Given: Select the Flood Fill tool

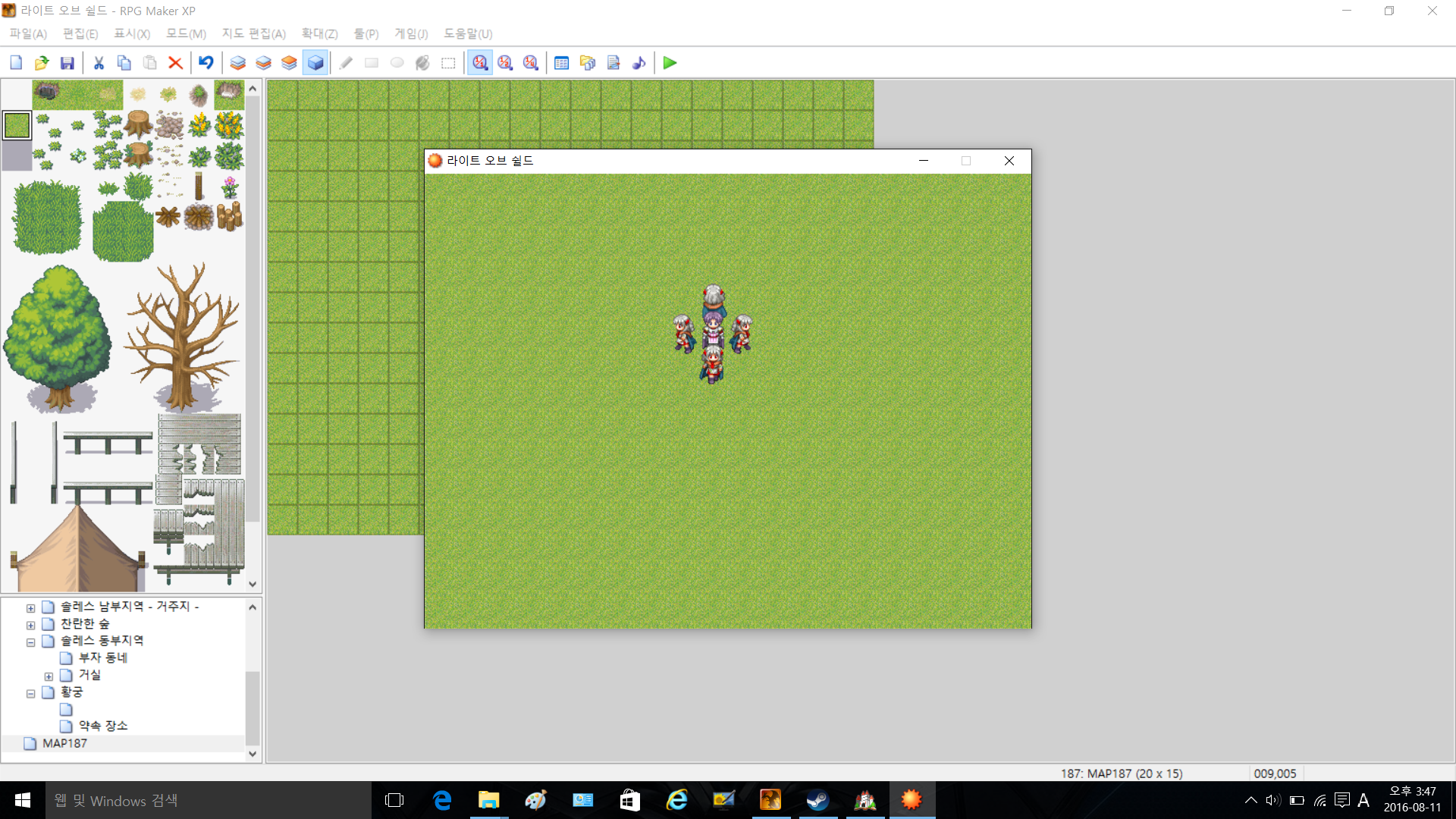Looking at the screenshot, I should [x=422, y=63].
